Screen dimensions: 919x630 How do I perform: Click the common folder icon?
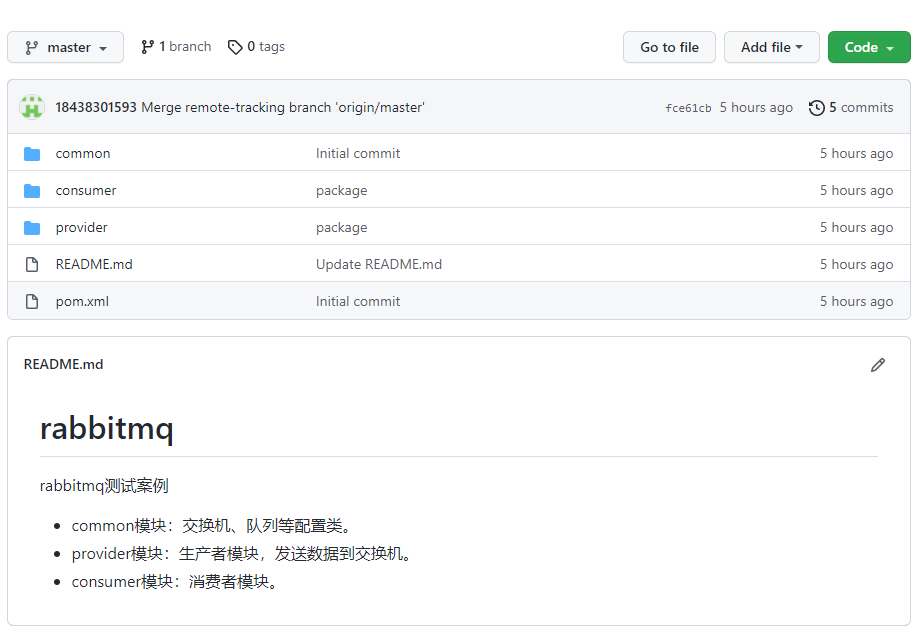32,154
